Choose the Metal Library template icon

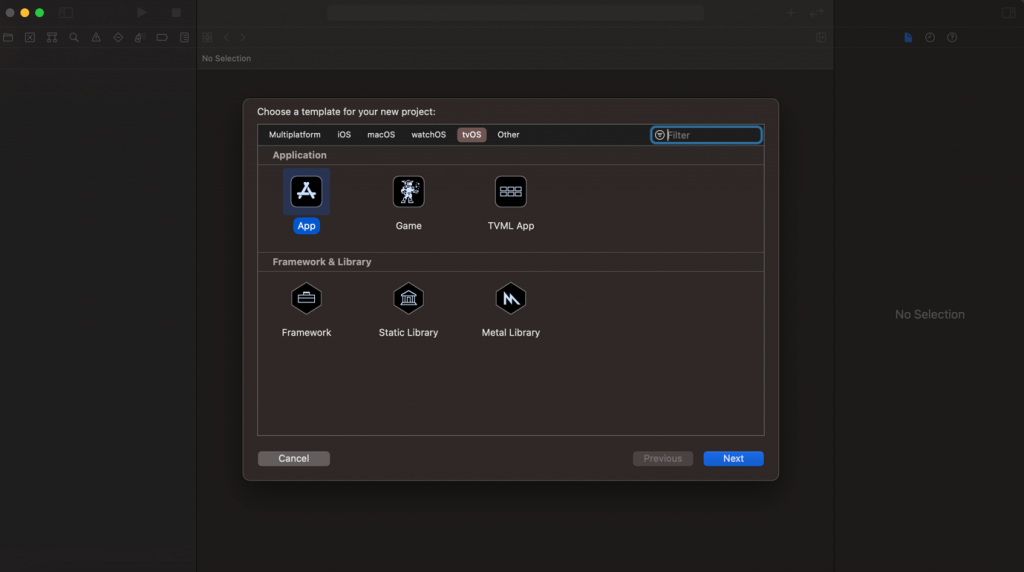511,298
